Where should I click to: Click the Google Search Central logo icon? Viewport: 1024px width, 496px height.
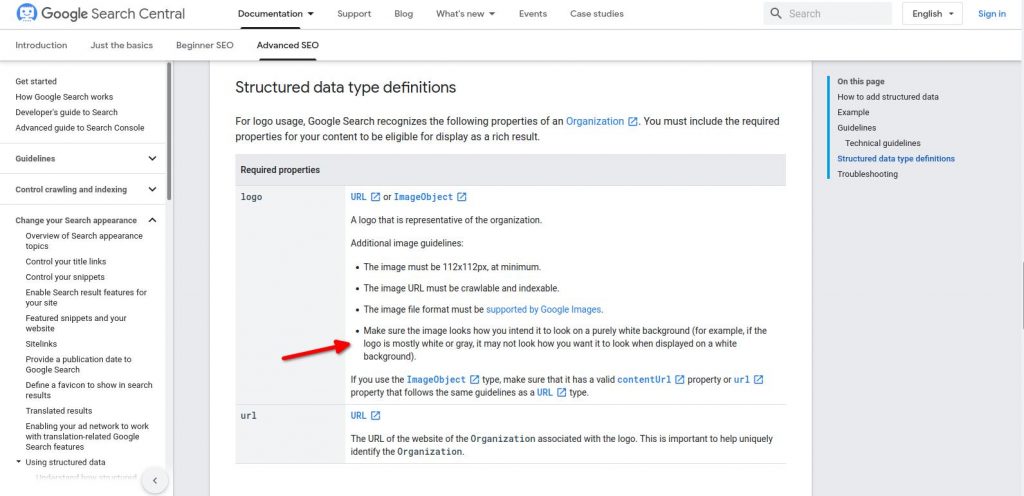pos(27,13)
